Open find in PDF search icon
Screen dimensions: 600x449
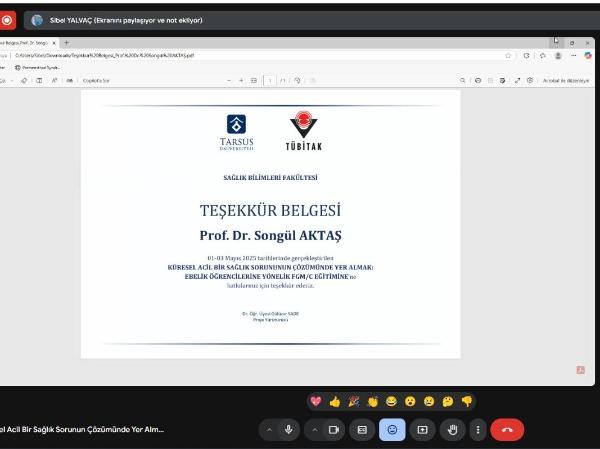click(x=462, y=80)
